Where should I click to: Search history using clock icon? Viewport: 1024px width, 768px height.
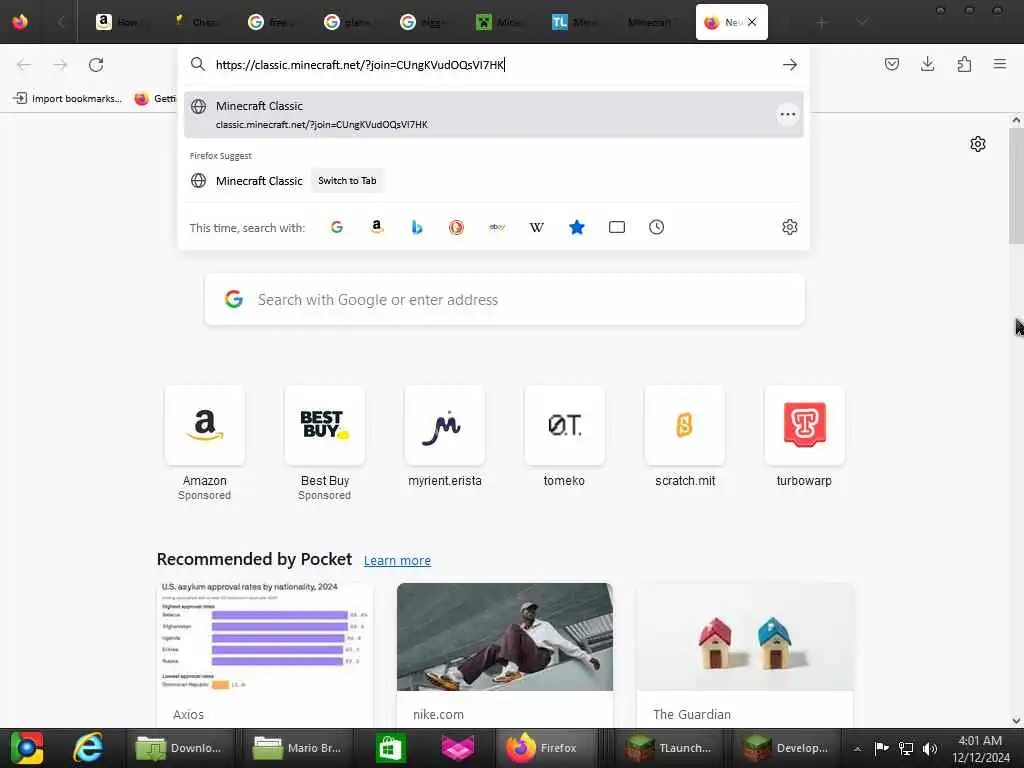(x=656, y=227)
